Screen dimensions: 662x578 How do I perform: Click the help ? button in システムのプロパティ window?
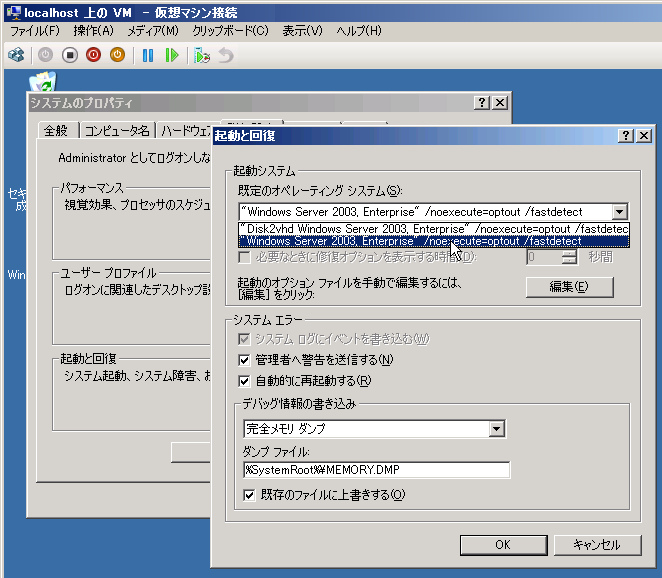click(482, 103)
